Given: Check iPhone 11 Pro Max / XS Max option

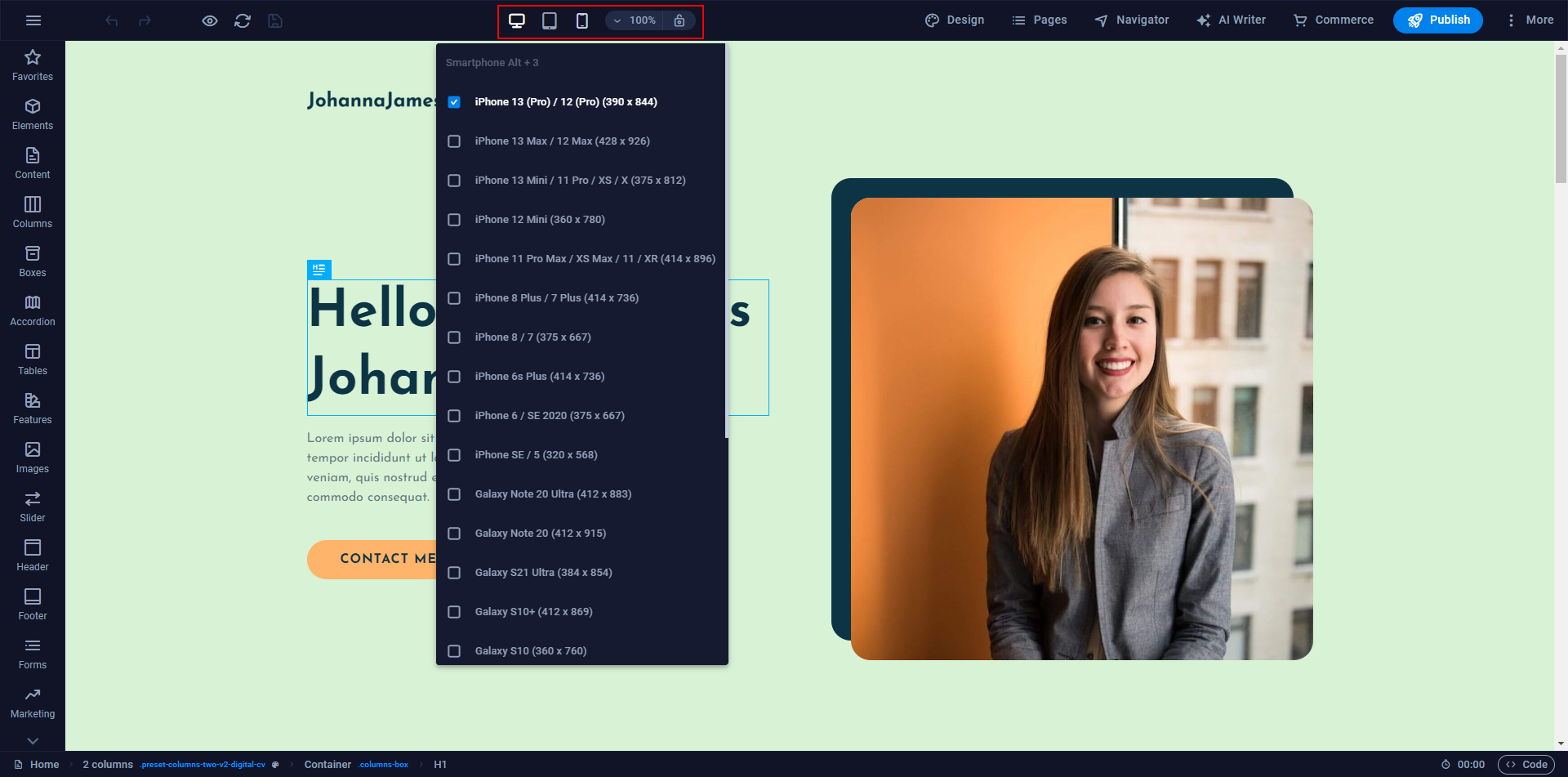Looking at the screenshot, I should (x=454, y=259).
